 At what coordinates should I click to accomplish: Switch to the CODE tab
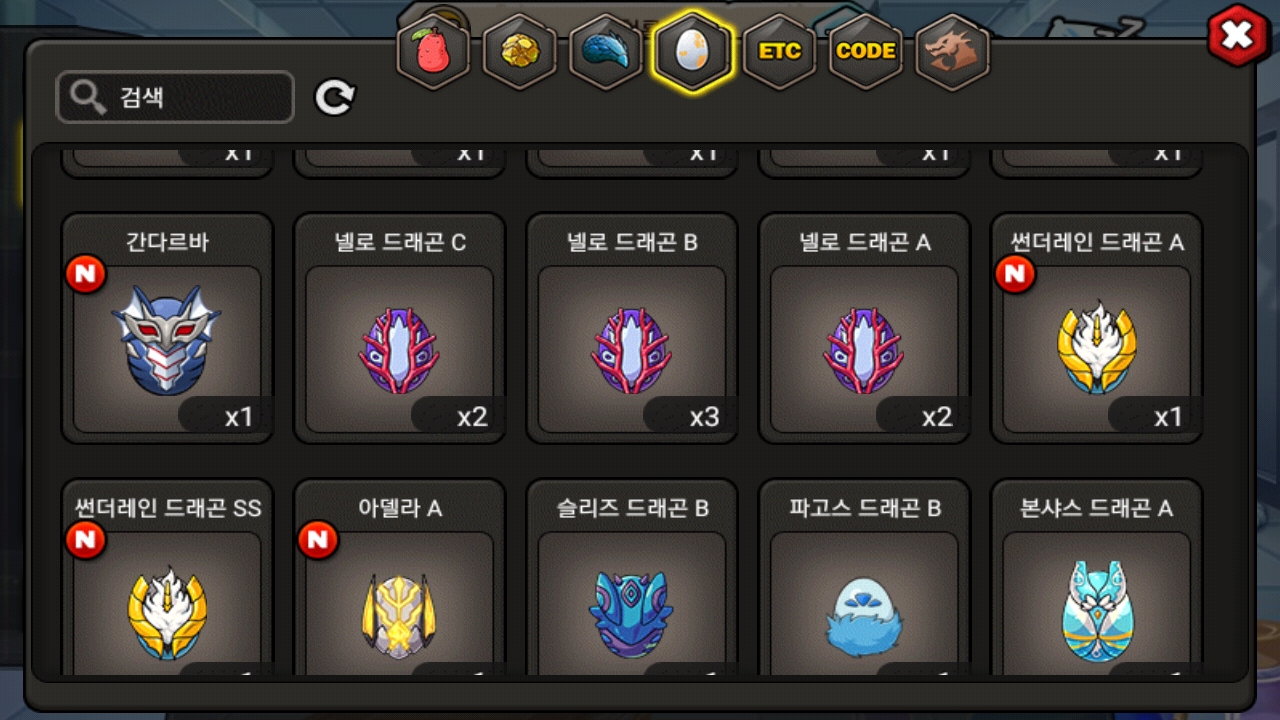click(x=865, y=52)
